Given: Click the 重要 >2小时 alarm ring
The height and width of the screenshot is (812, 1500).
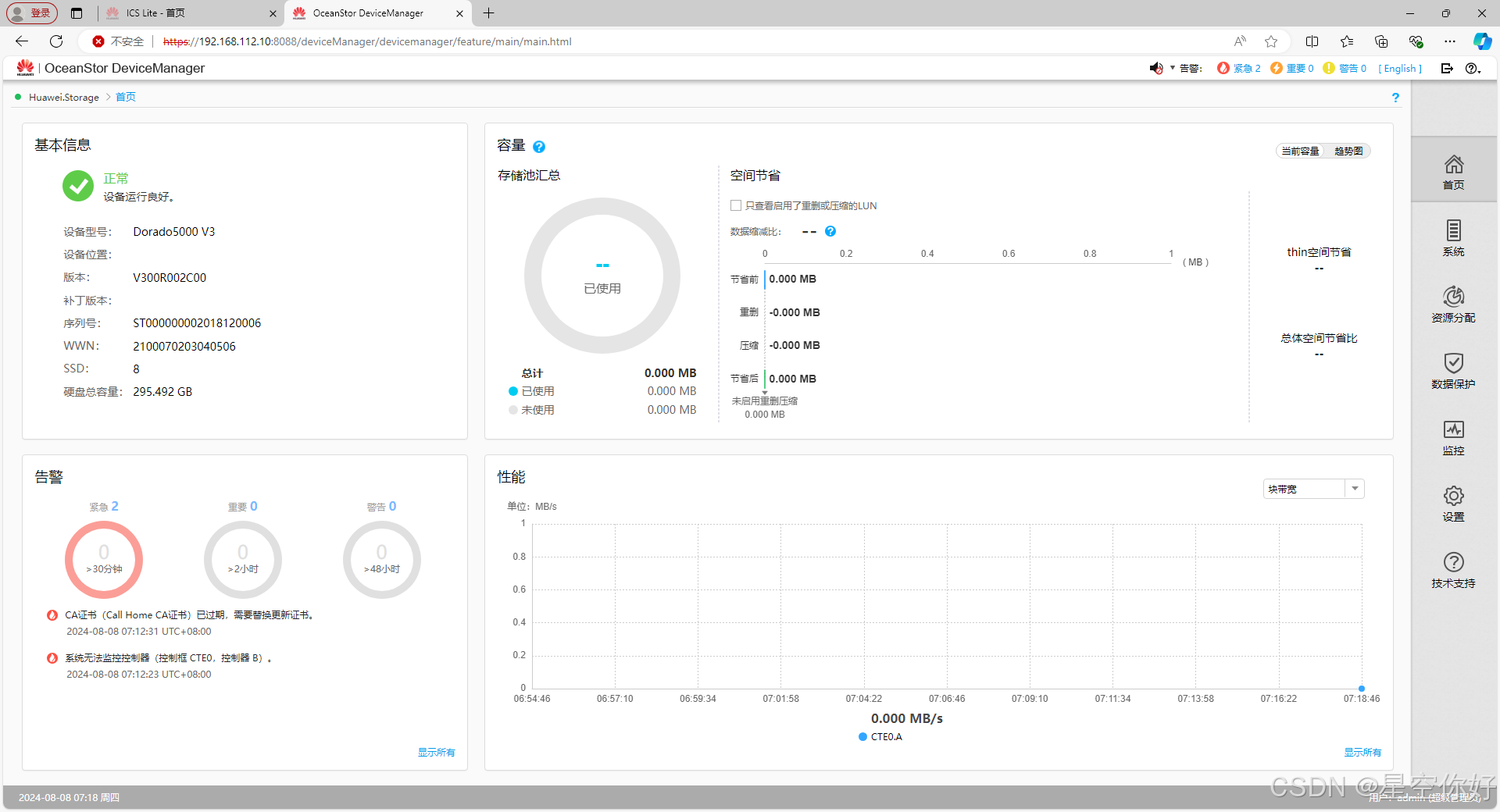Looking at the screenshot, I should pyautogui.click(x=243, y=560).
